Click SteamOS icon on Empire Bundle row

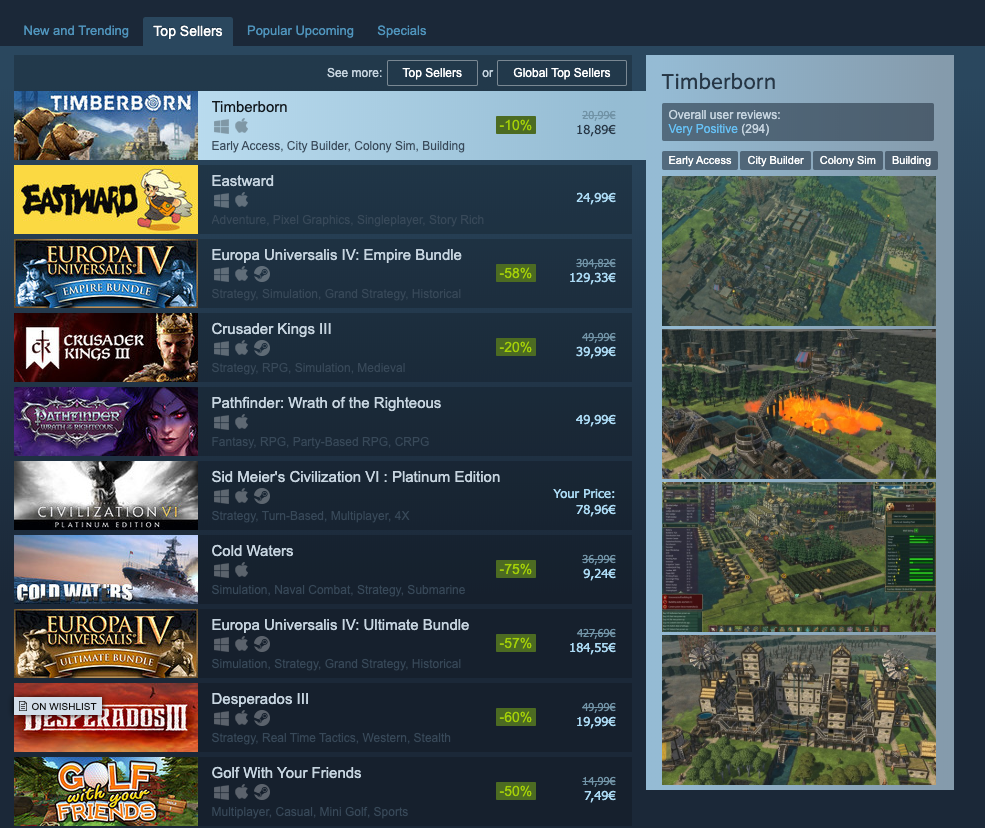click(x=262, y=274)
